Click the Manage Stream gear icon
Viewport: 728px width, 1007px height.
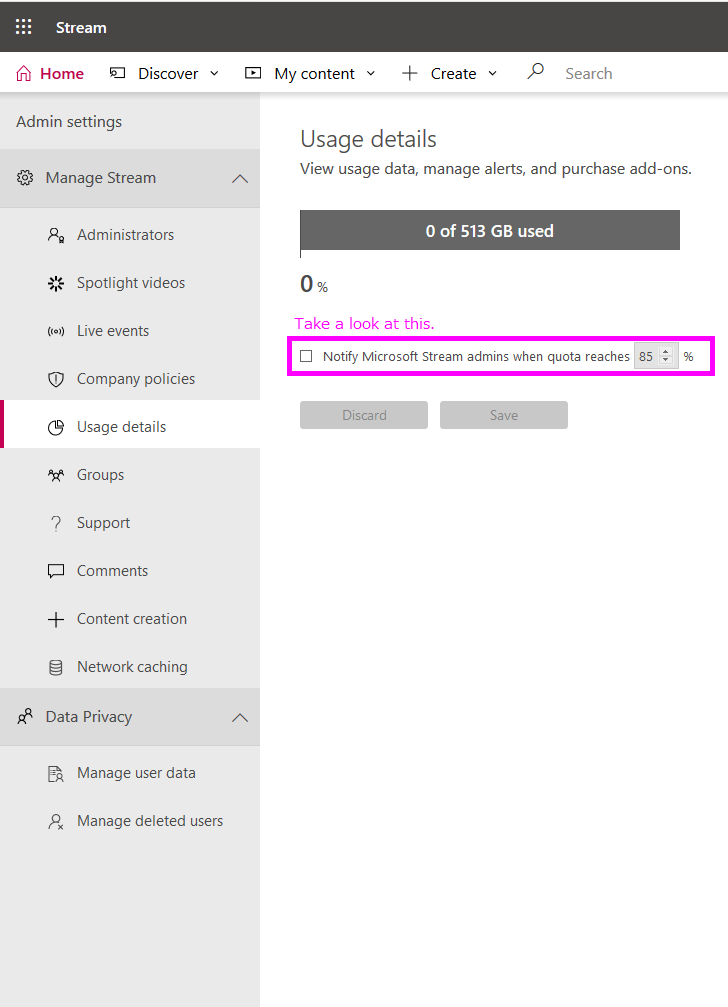coord(25,177)
